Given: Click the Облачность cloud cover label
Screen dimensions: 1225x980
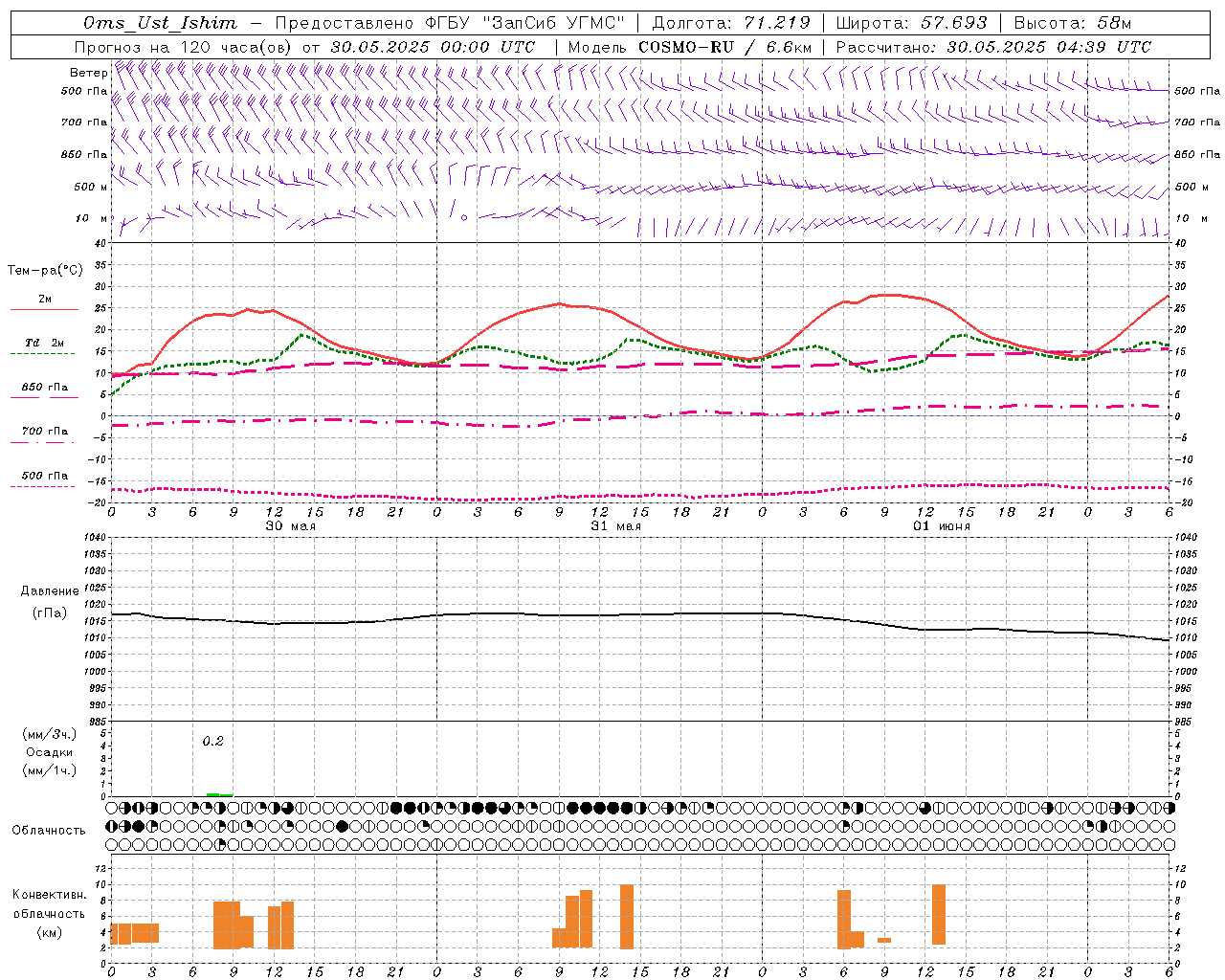Looking at the screenshot, I should click(49, 830).
